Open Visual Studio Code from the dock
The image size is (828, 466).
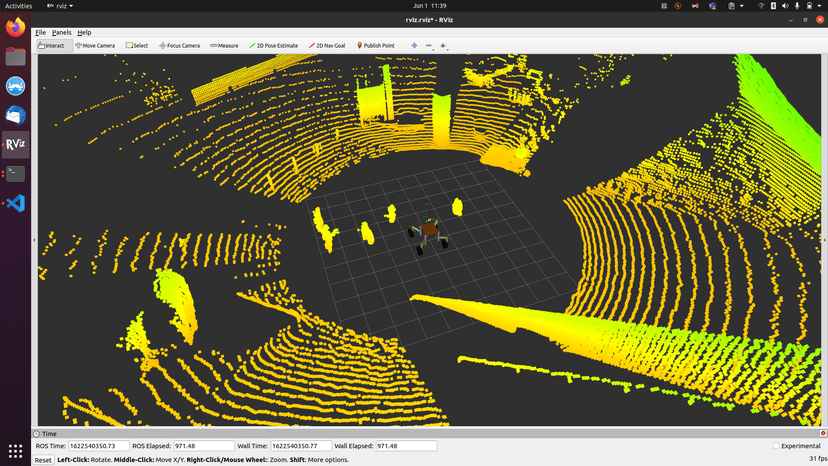coord(15,203)
